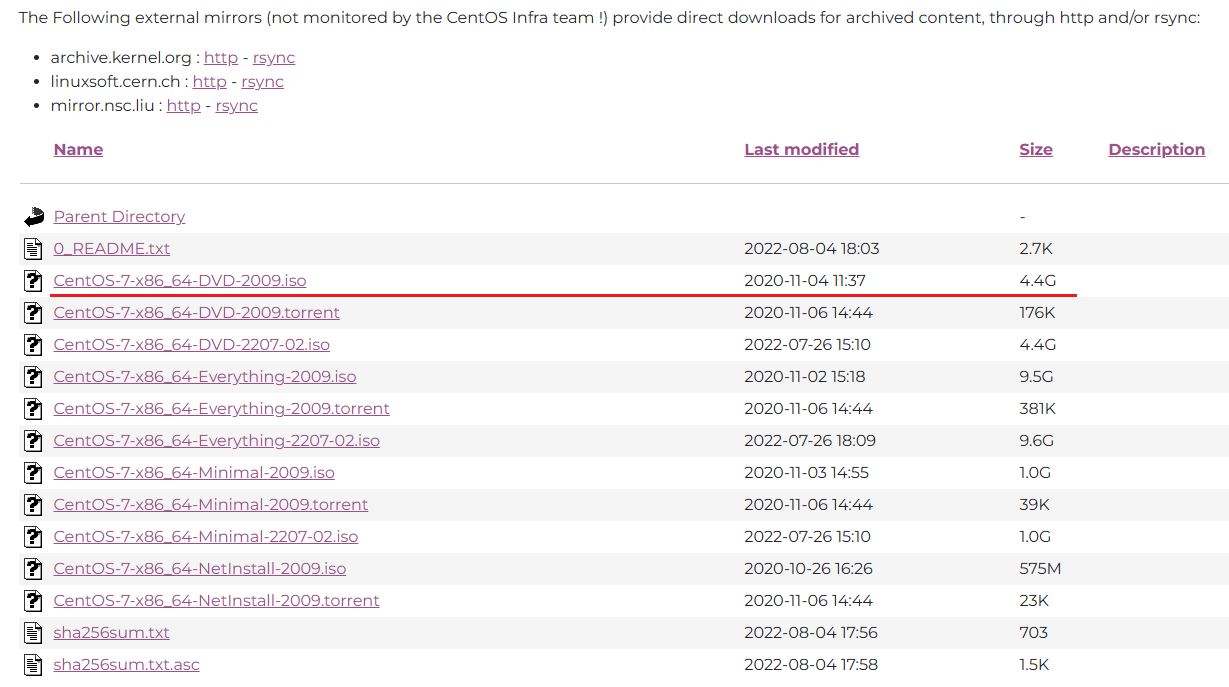The height and width of the screenshot is (687, 1229).
Task: Sort the listing by Last modified
Action: (801, 149)
